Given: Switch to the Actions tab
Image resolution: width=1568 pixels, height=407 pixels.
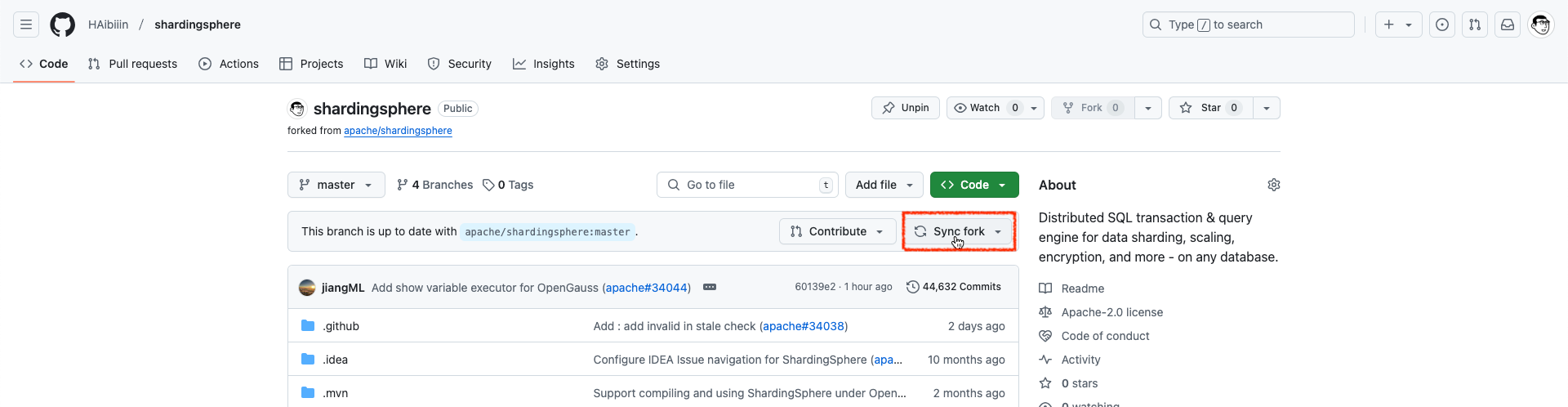Looking at the screenshot, I should [x=229, y=64].
